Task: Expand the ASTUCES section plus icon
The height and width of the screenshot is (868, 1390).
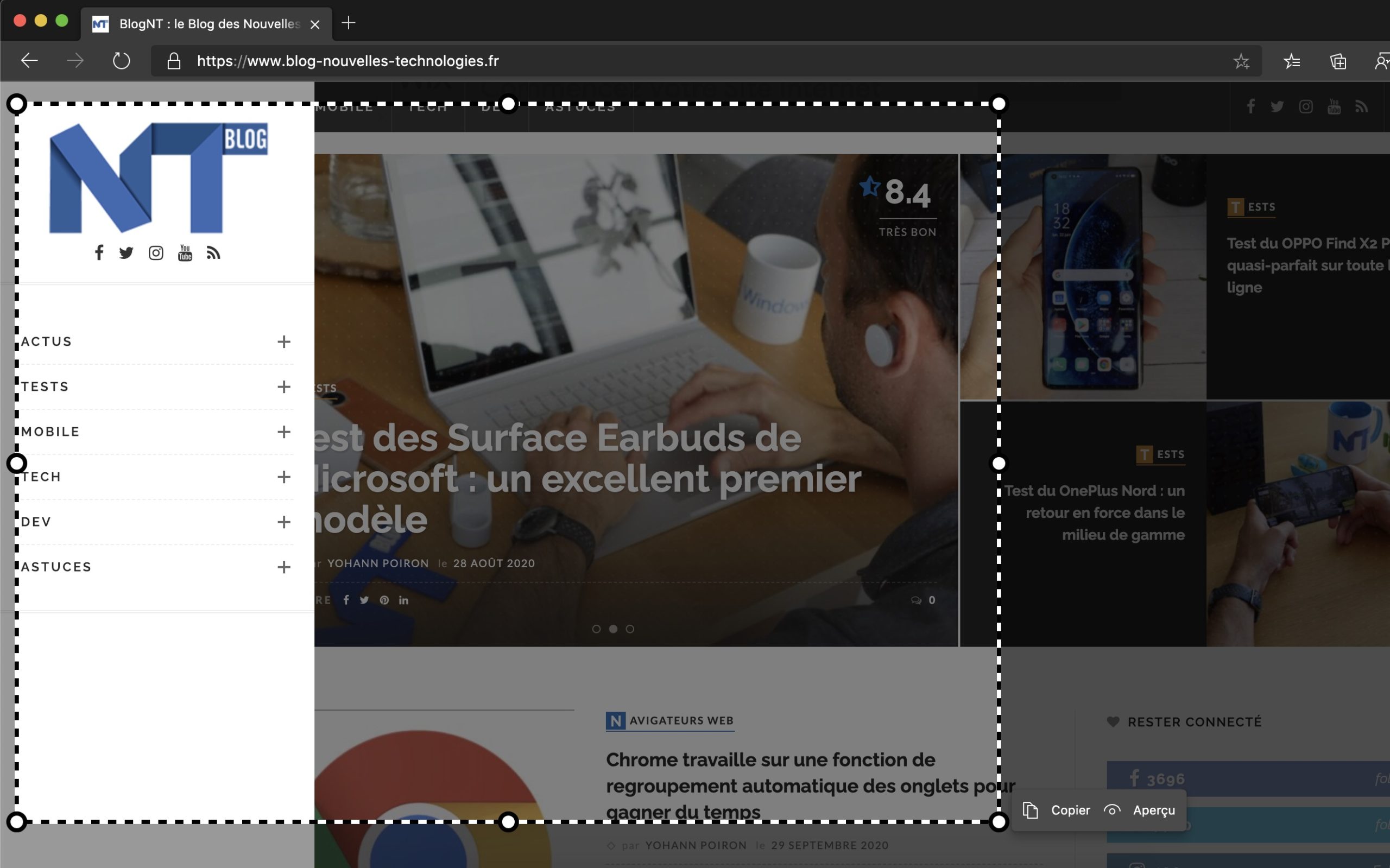Action: (283, 567)
